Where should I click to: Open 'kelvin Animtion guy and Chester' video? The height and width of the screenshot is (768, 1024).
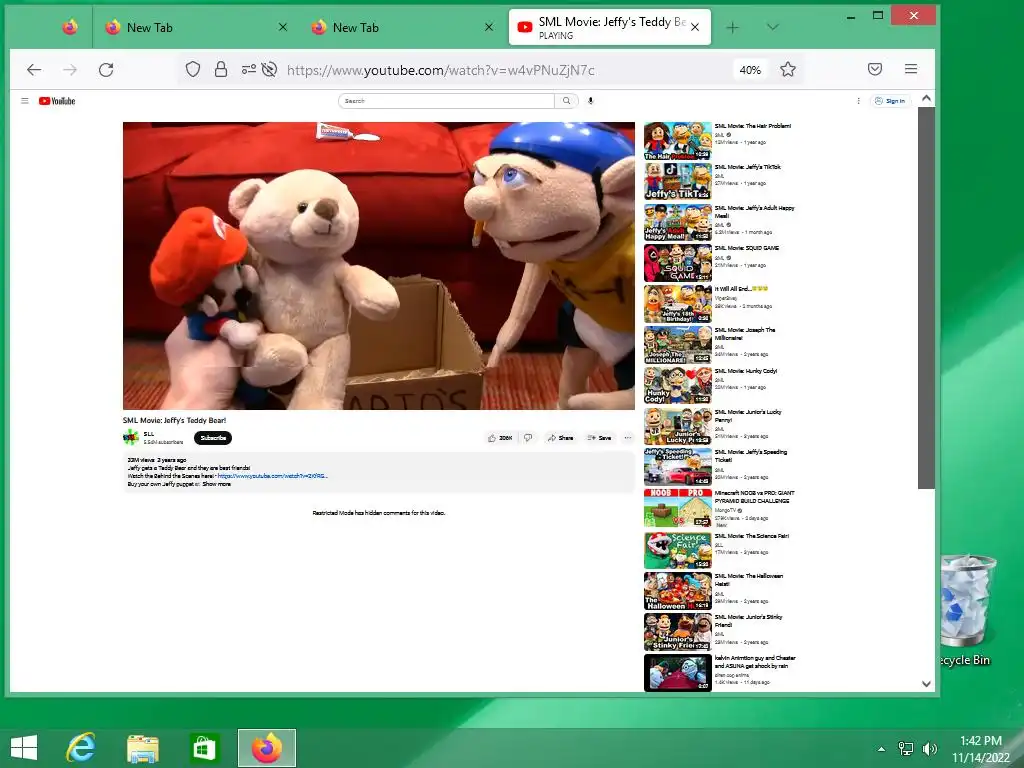click(x=677, y=673)
